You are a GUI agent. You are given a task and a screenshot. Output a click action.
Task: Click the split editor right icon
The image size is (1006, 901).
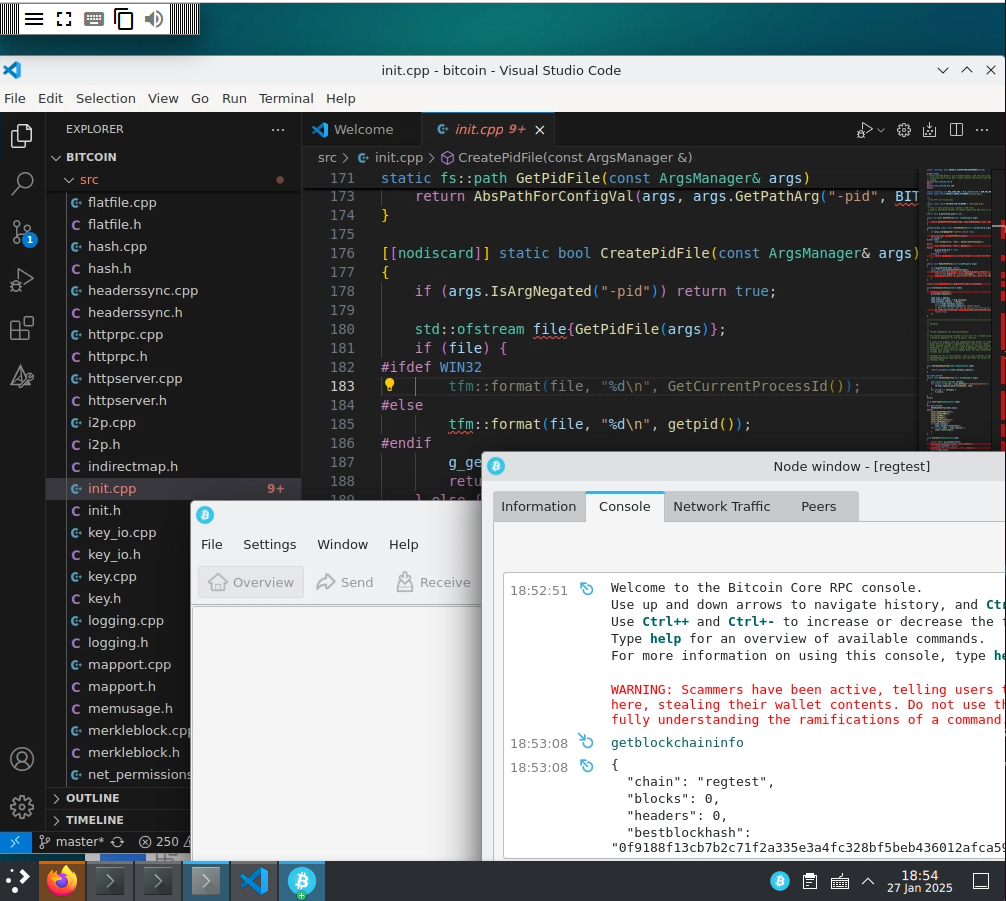tap(956, 130)
